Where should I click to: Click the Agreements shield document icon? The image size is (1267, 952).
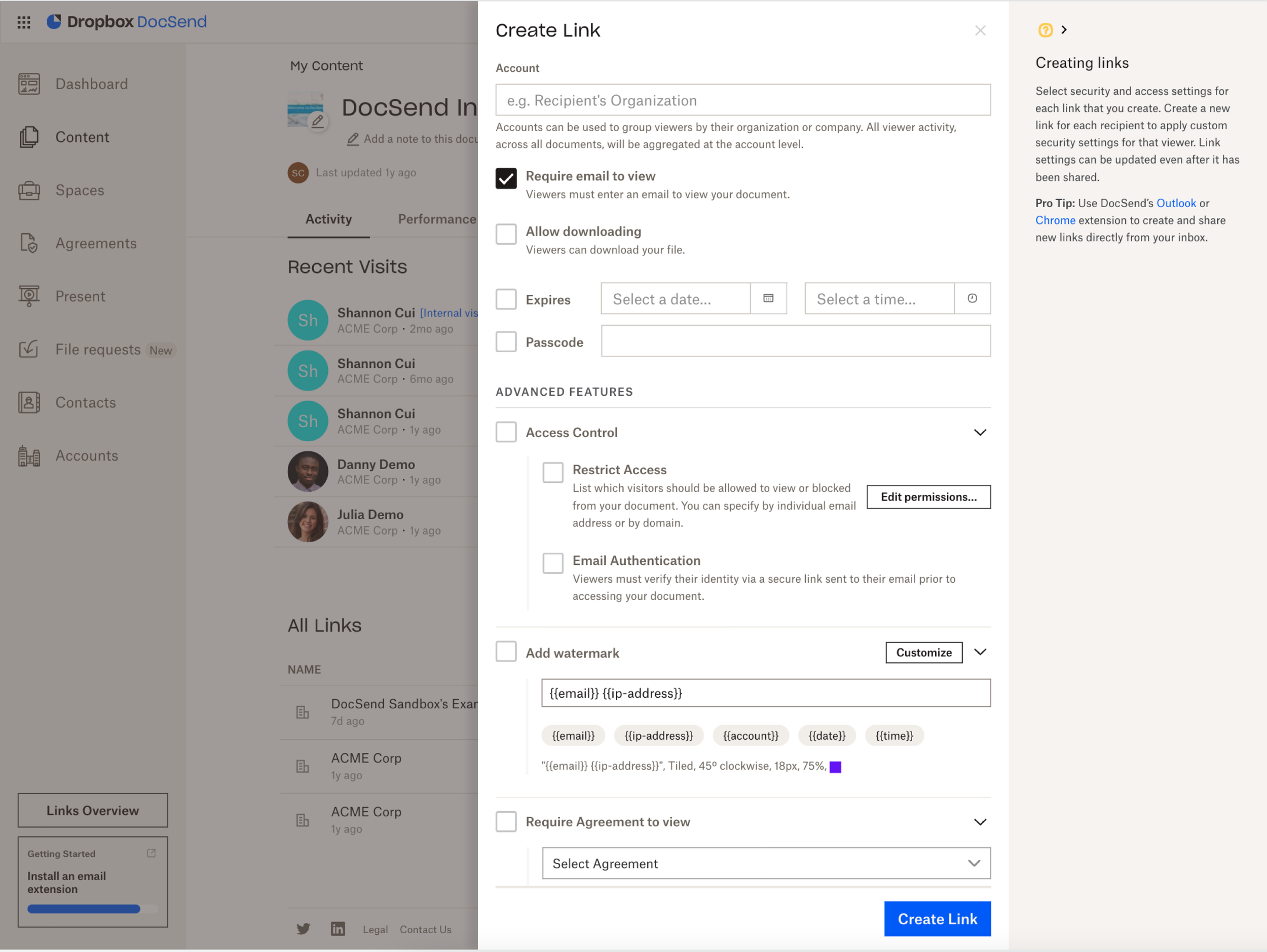coord(29,243)
